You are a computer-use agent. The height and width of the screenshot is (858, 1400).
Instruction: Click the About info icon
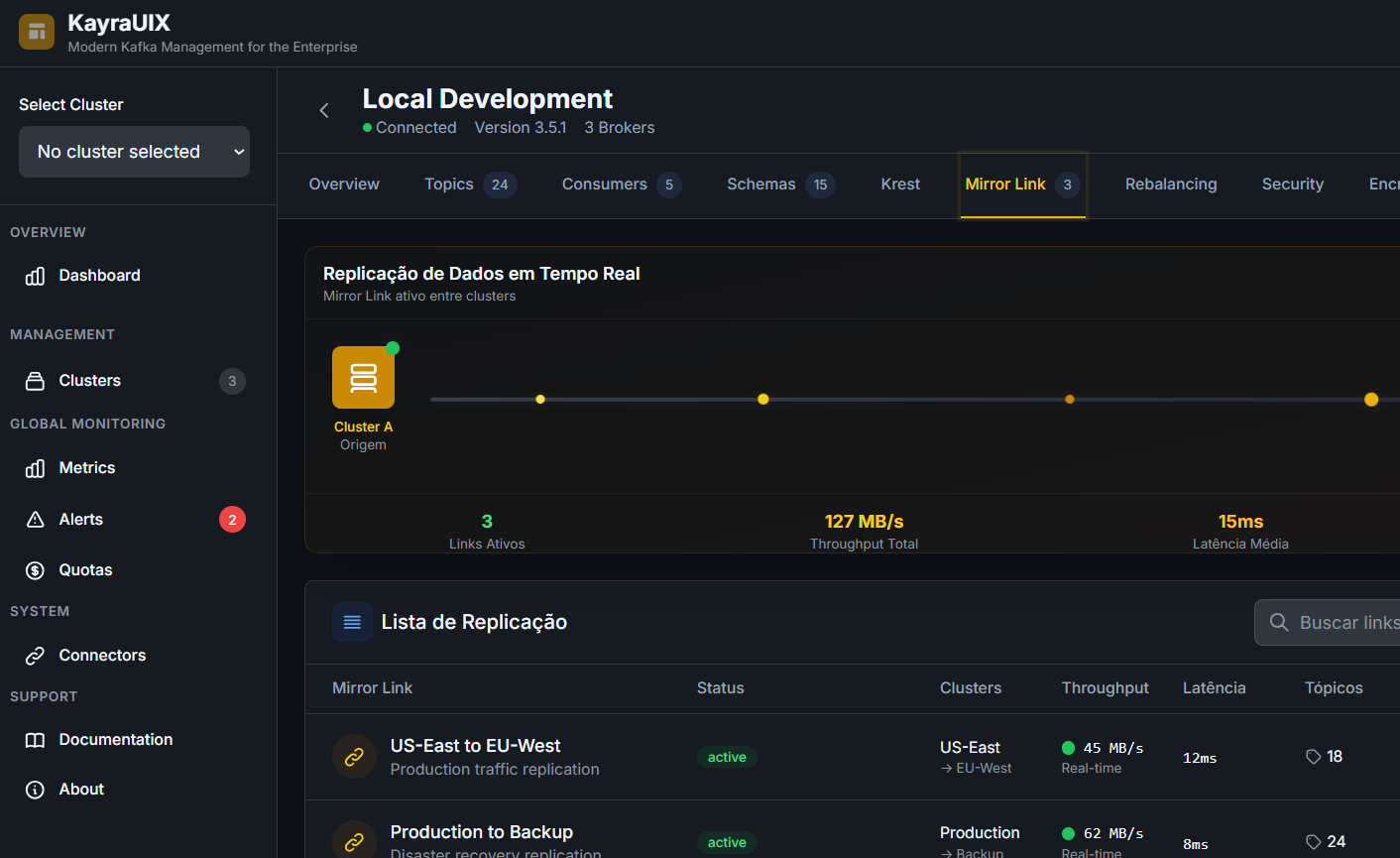click(x=35, y=790)
